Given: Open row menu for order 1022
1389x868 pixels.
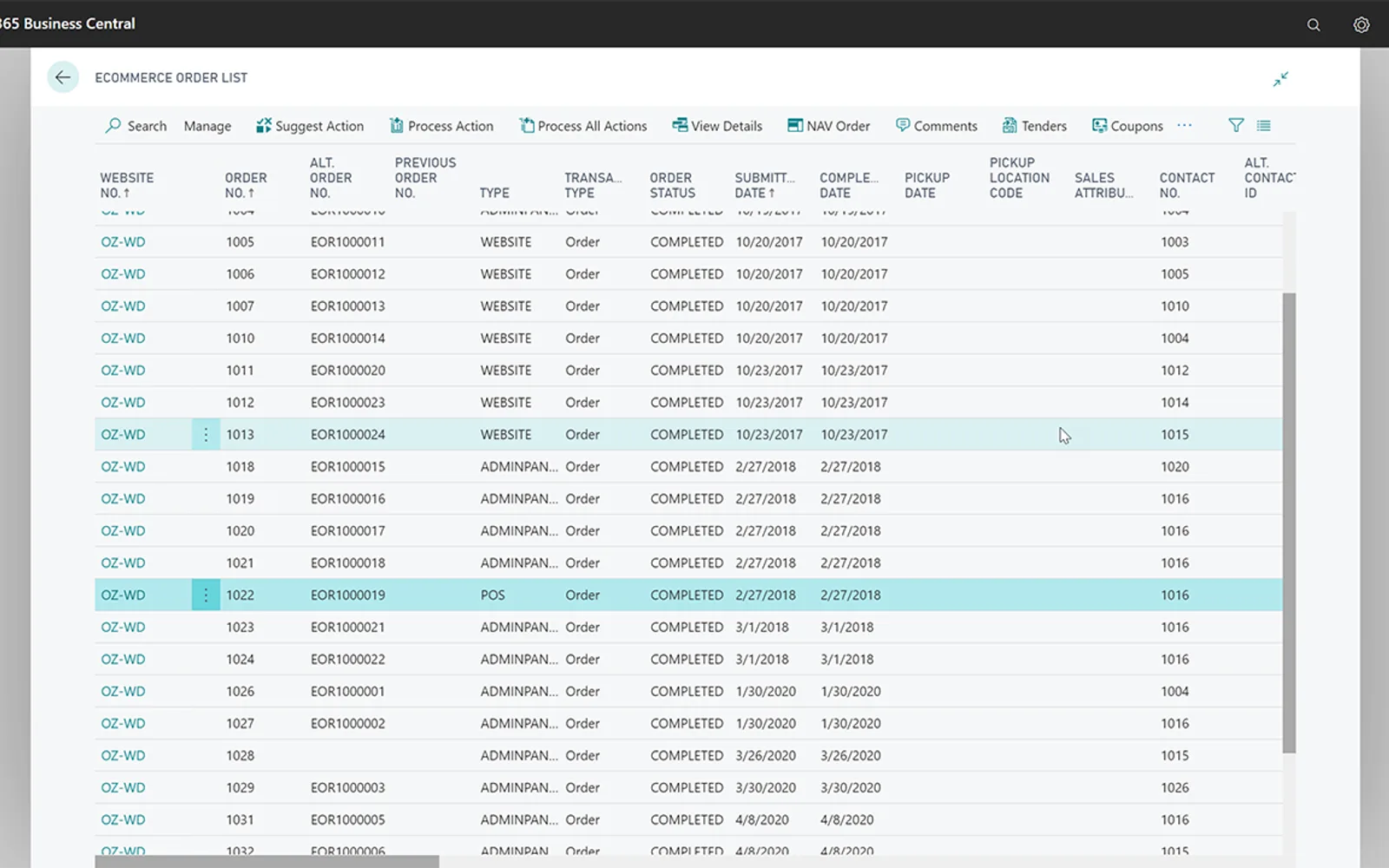Looking at the screenshot, I should click(206, 595).
